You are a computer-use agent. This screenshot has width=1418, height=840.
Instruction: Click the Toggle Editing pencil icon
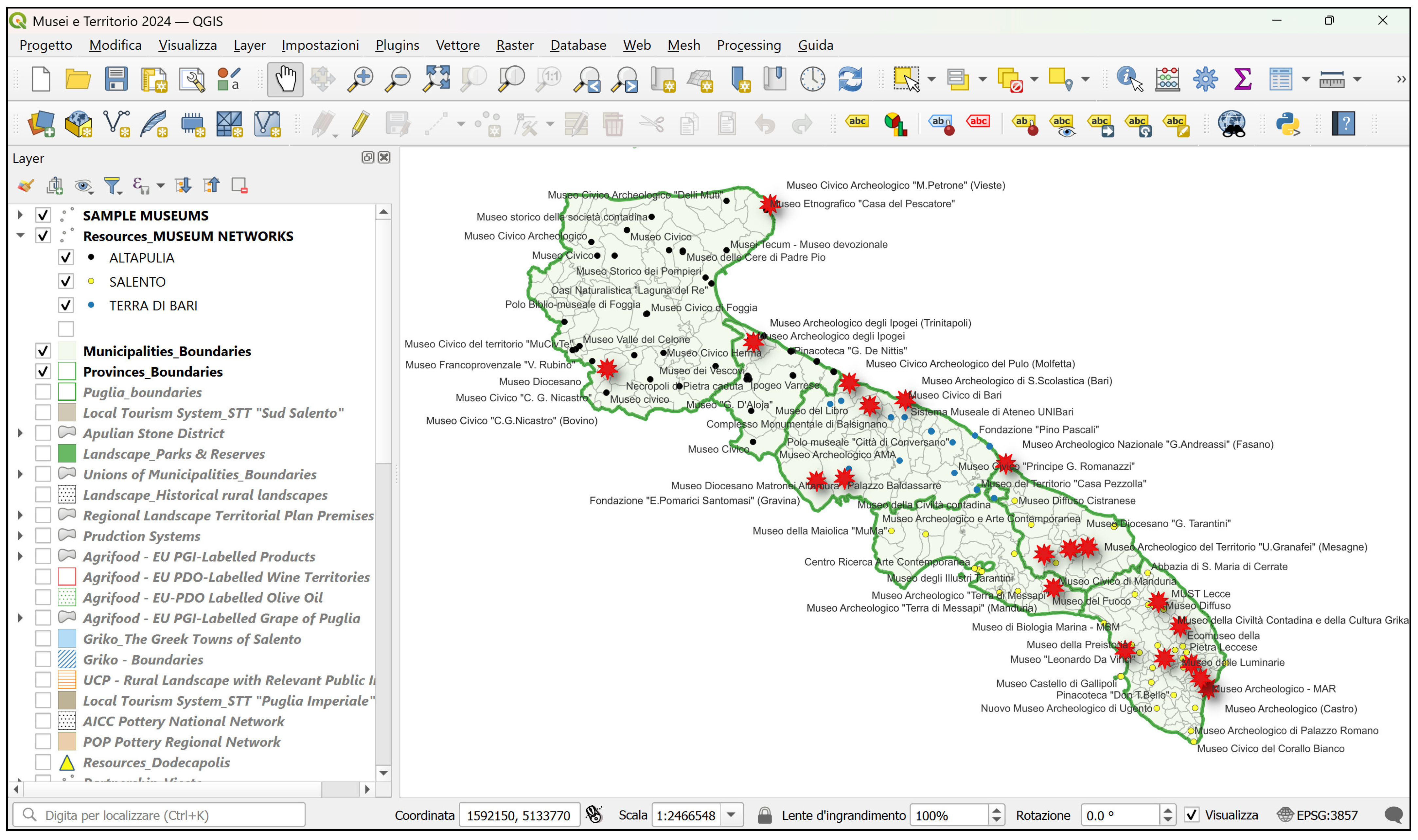click(x=360, y=123)
